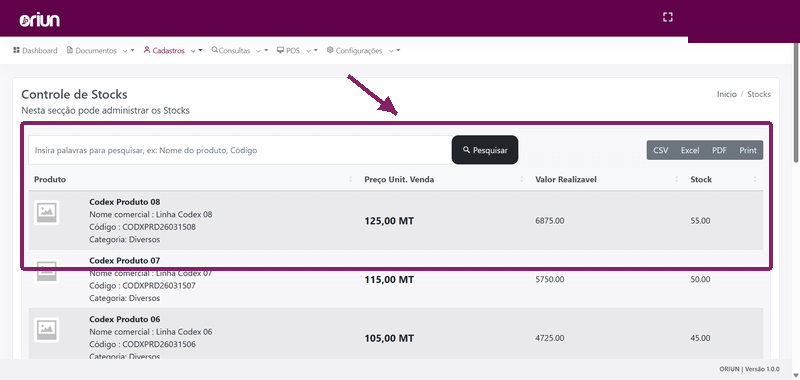Click value 5750.00
The height and width of the screenshot is (380, 800).
pyautogui.click(x=549, y=280)
